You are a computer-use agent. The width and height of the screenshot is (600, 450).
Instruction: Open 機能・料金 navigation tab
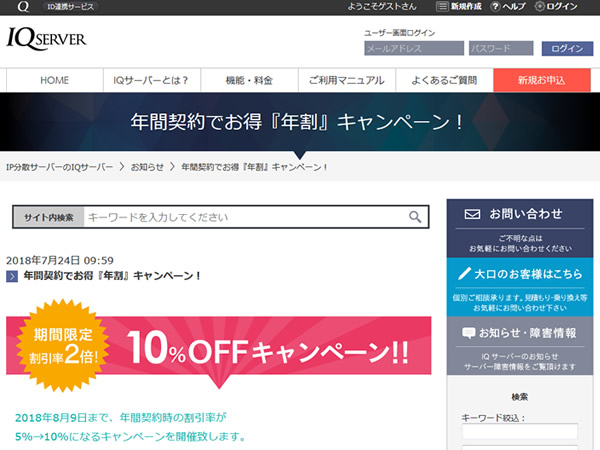tap(249, 80)
